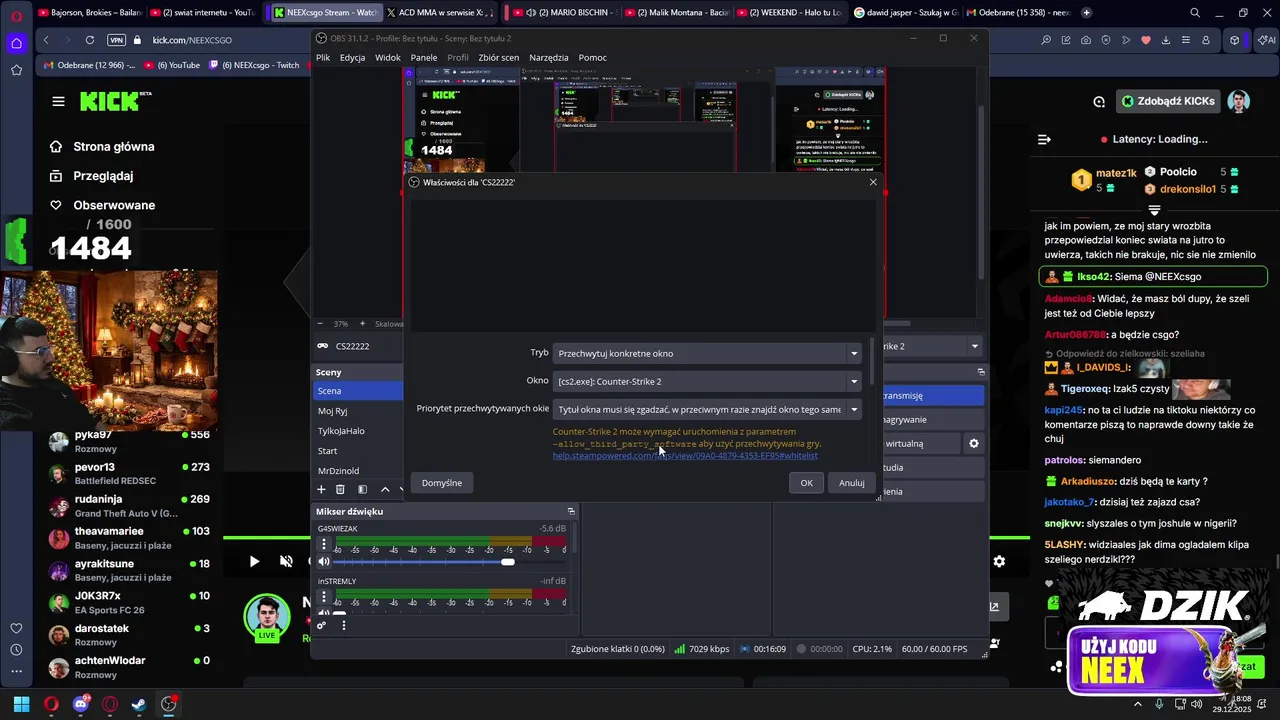Confirm properties with OK button

(806, 483)
